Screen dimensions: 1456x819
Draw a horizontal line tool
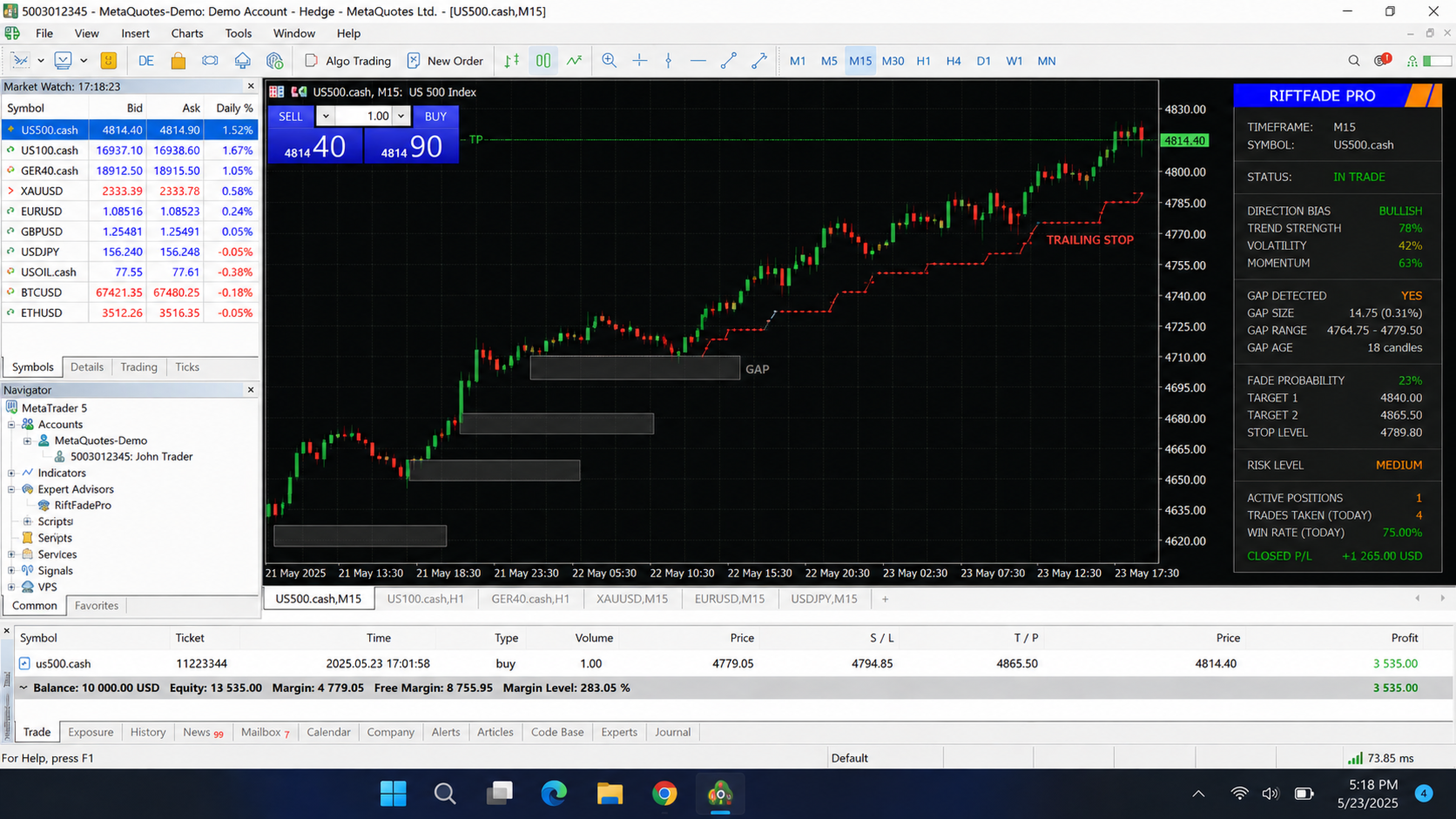tap(698, 61)
